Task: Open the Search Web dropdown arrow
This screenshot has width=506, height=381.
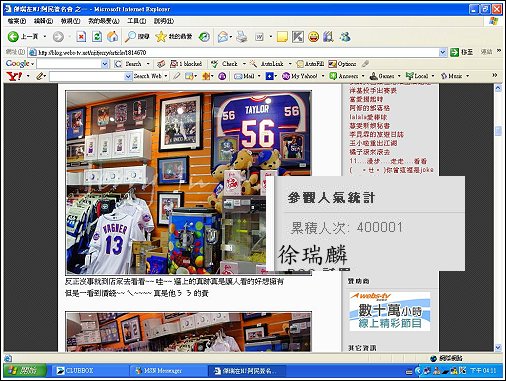Action: coord(165,76)
